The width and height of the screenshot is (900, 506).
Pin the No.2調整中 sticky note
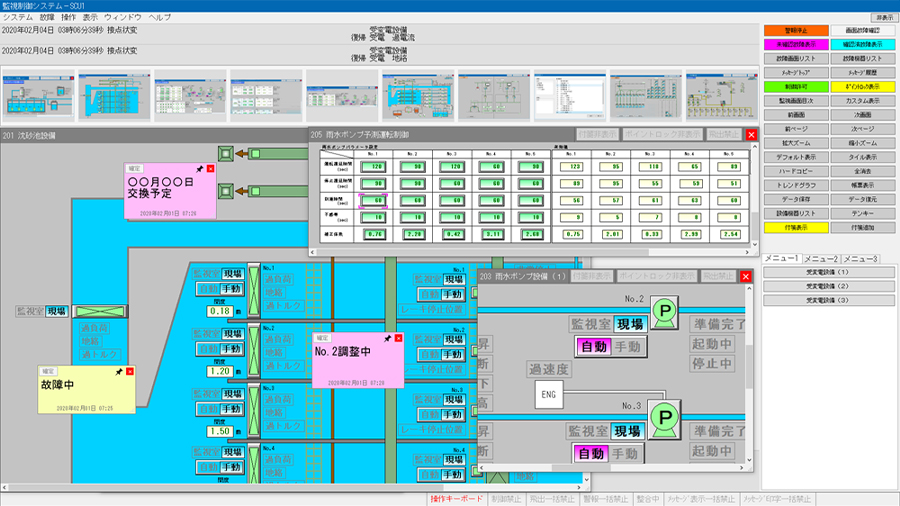click(x=387, y=338)
